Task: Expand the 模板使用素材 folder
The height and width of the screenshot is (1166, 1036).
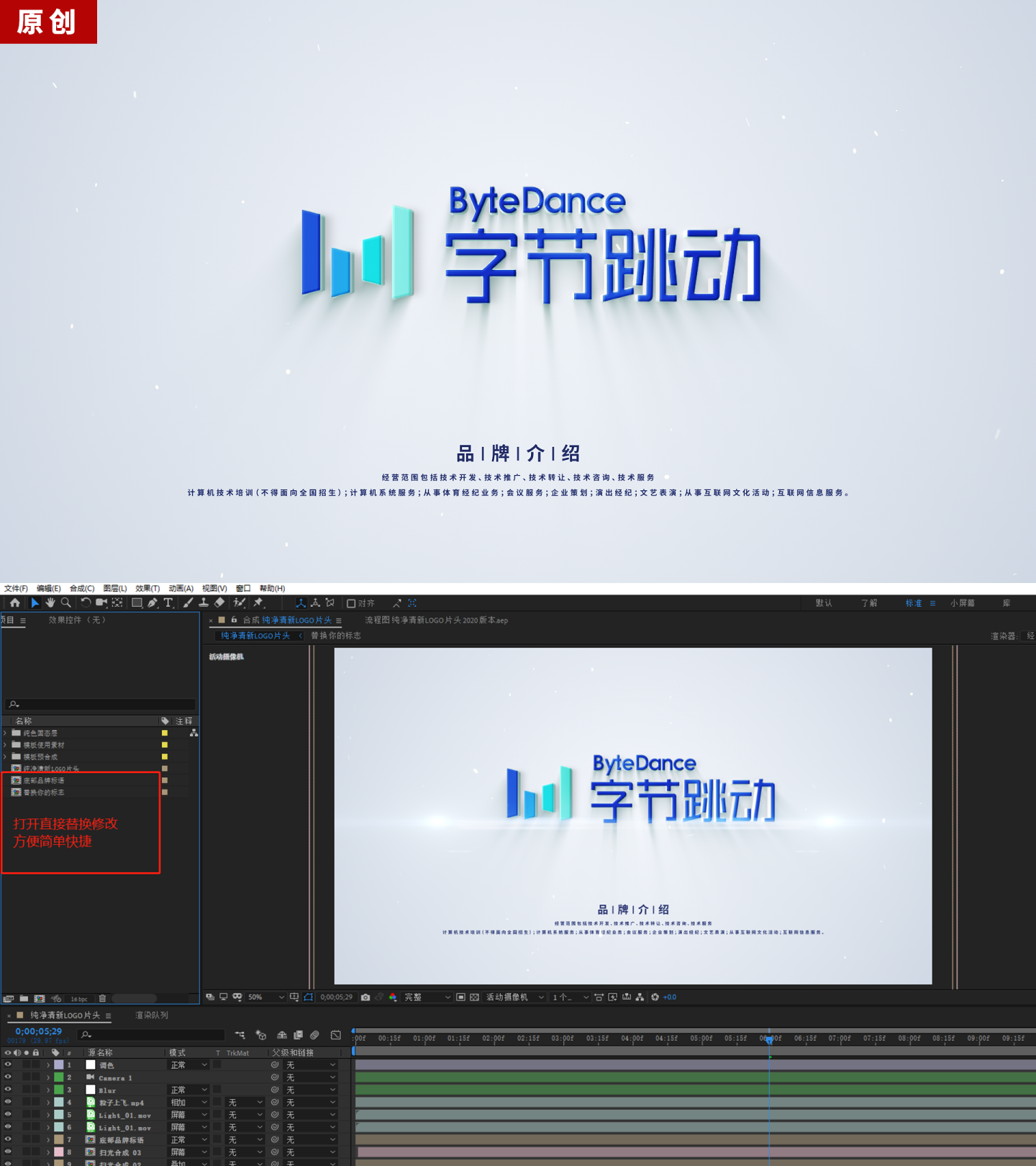Action: click(x=6, y=745)
